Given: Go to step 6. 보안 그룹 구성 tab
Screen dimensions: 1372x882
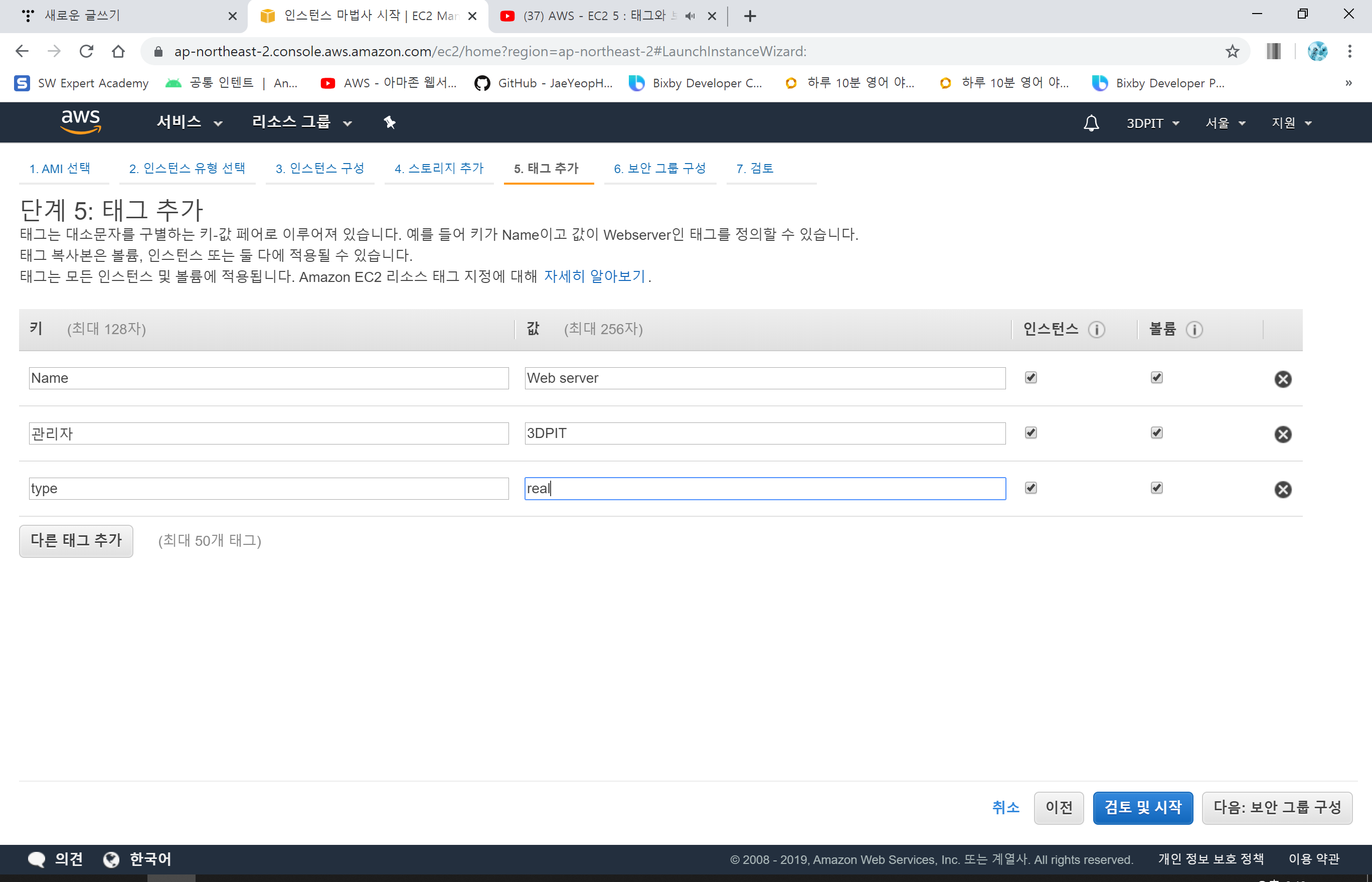Looking at the screenshot, I should (659, 169).
